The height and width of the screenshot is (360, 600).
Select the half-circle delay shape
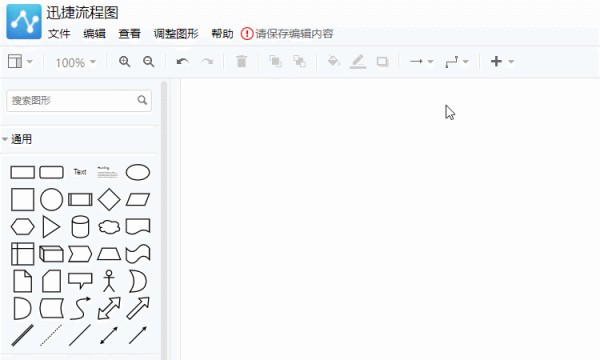pos(23,308)
